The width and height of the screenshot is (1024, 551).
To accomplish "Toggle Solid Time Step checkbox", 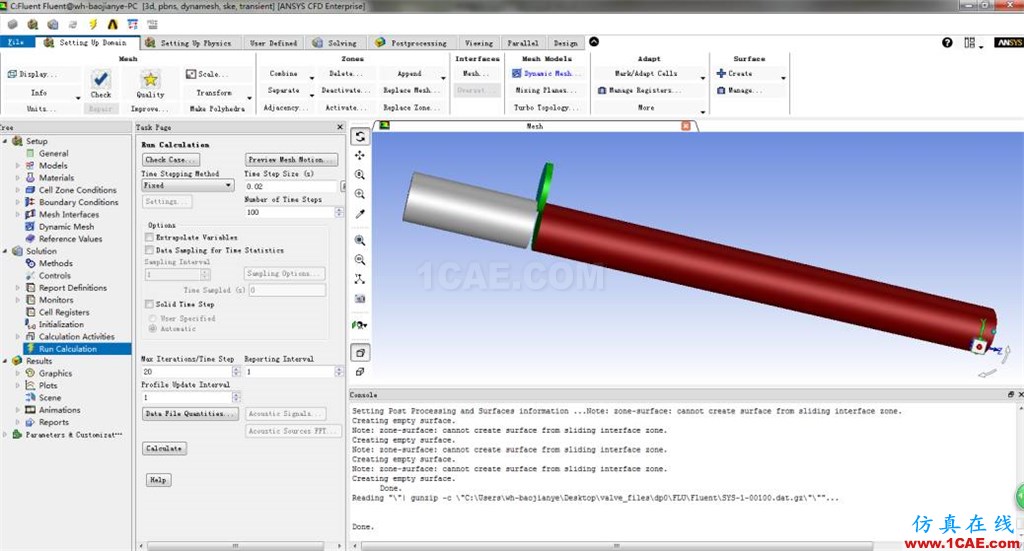I will [x=150, y=304].
